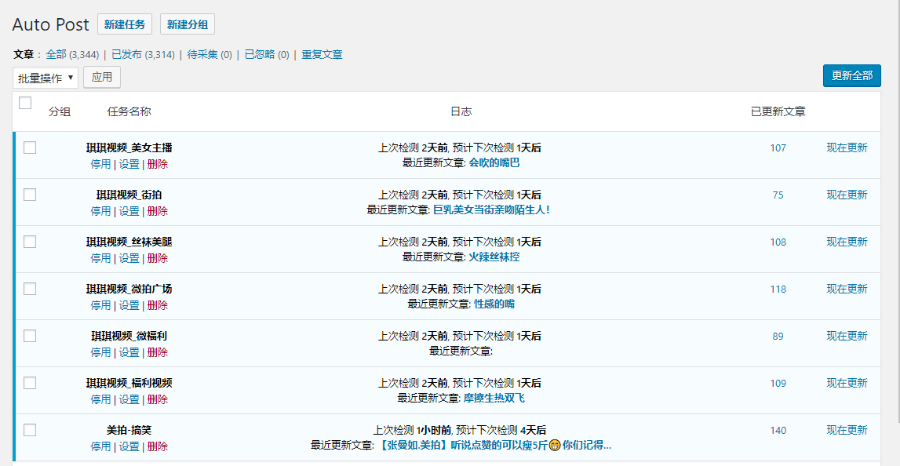
Task: Select the 已发布 filter tab
Action: tap(126, 55)
